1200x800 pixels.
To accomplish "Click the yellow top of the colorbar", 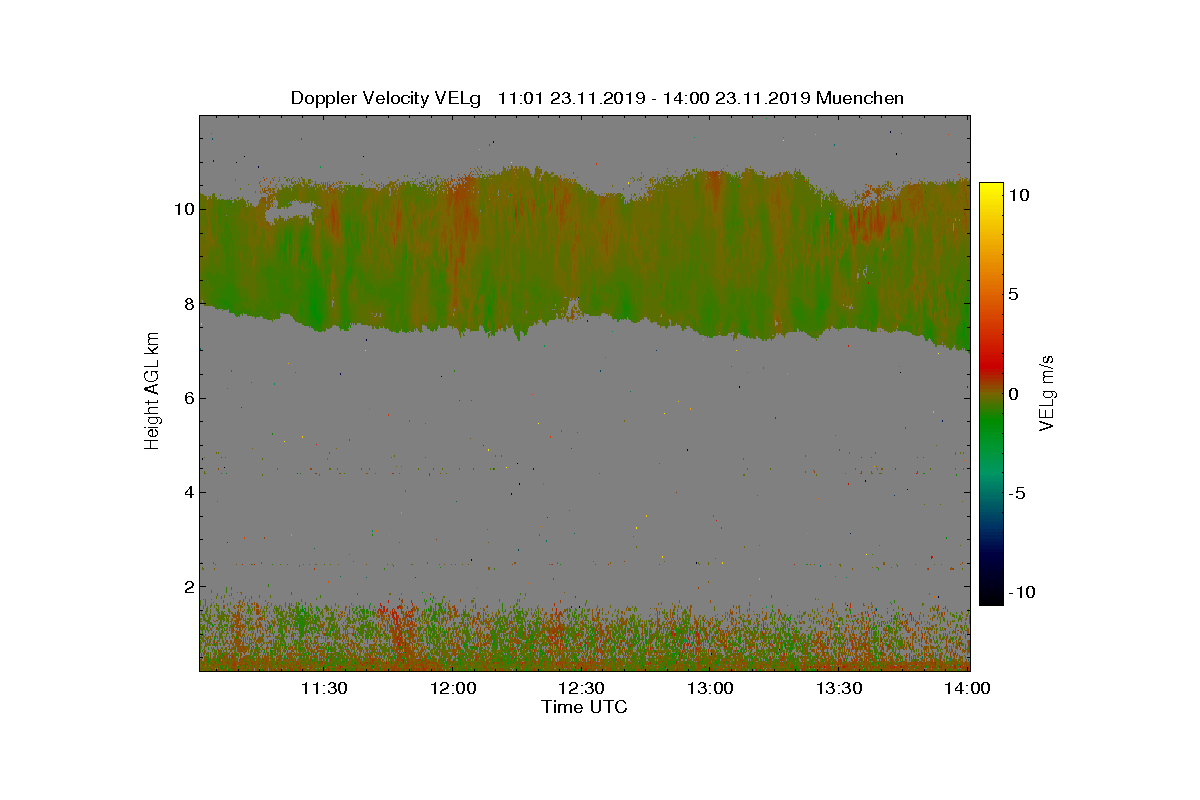I will [990, 190].
